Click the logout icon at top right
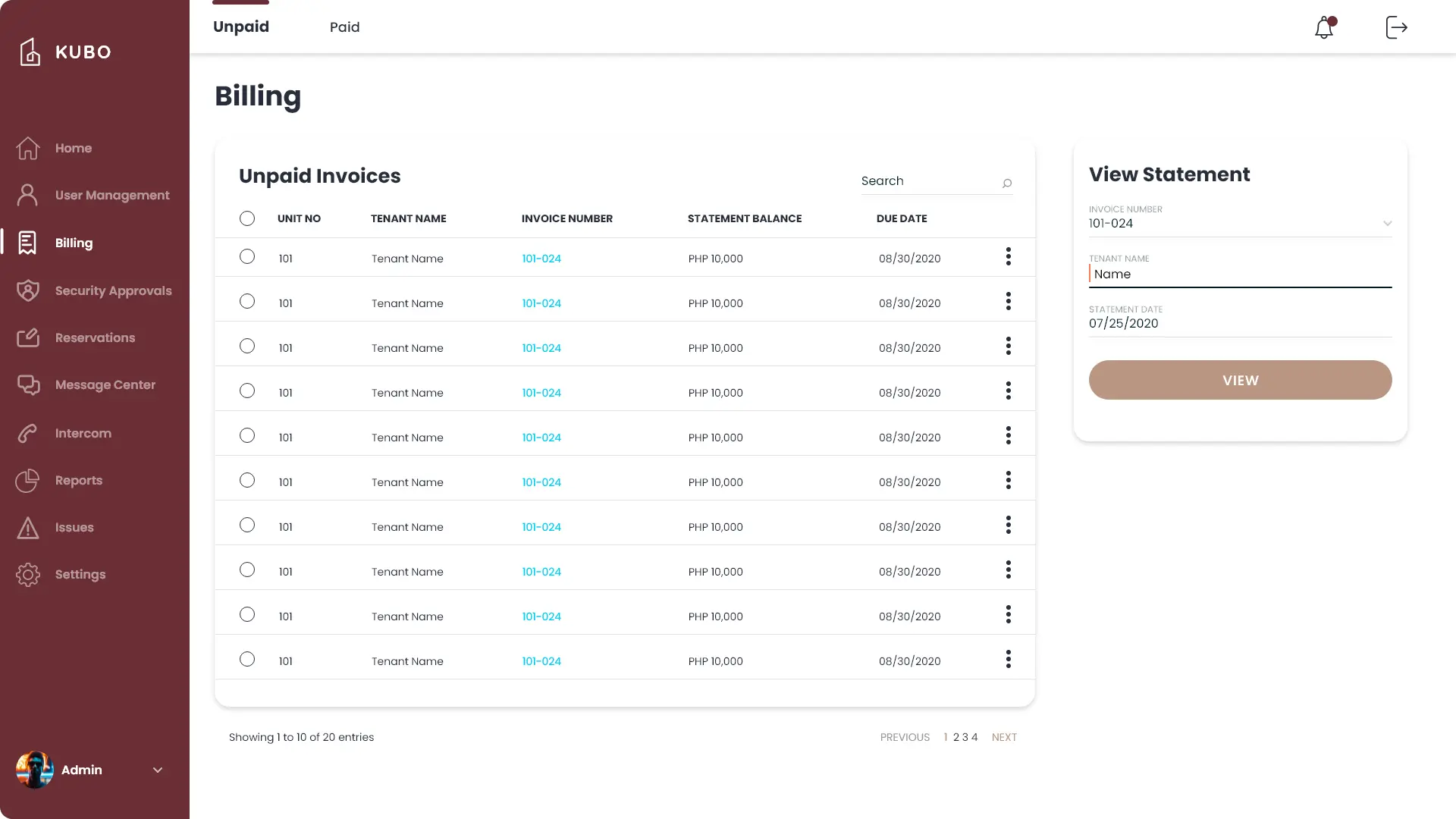Viewport: 1456px width, 819px height. tap(1396, 27)
